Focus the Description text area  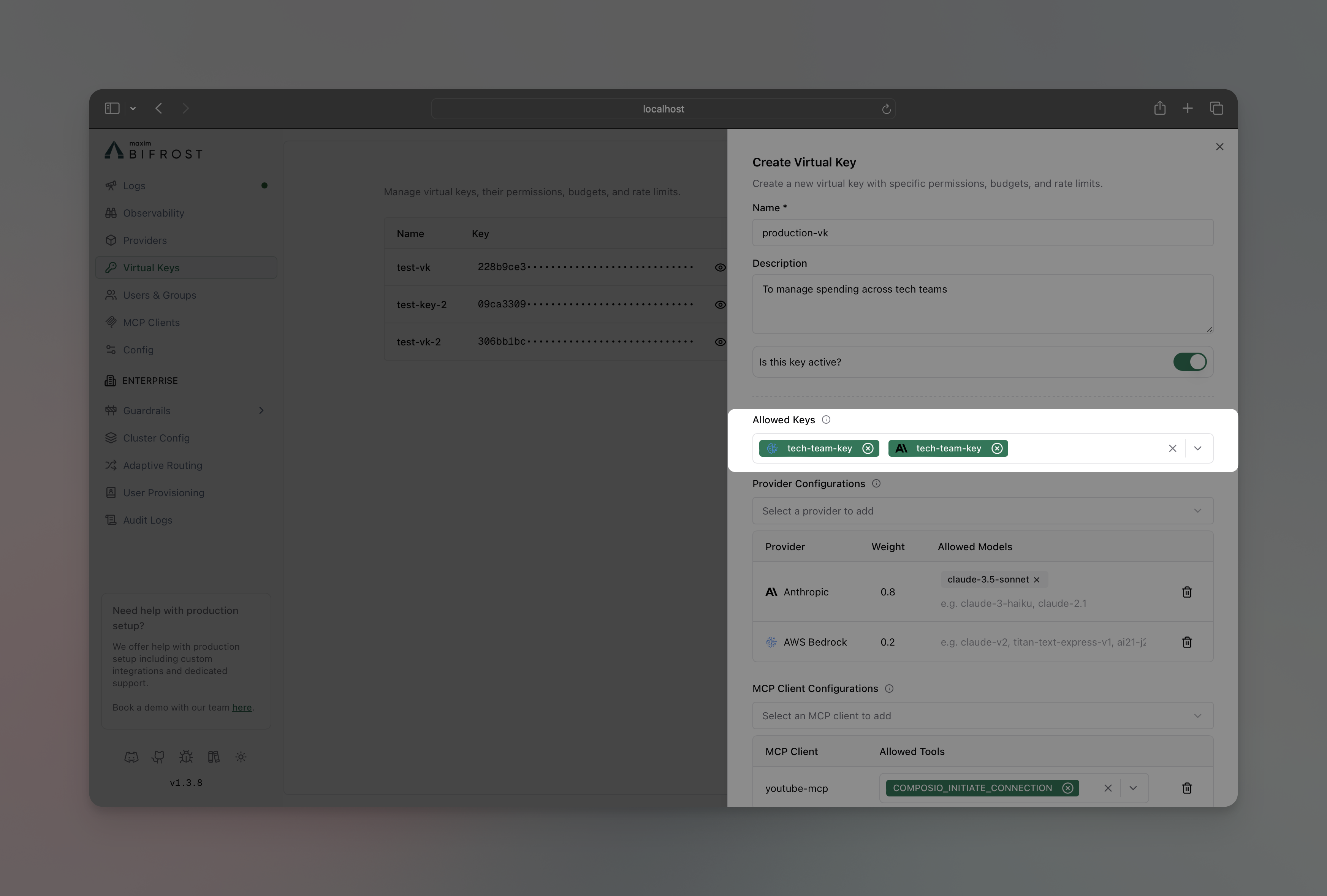pyautogui.click(x=982, y=304)
